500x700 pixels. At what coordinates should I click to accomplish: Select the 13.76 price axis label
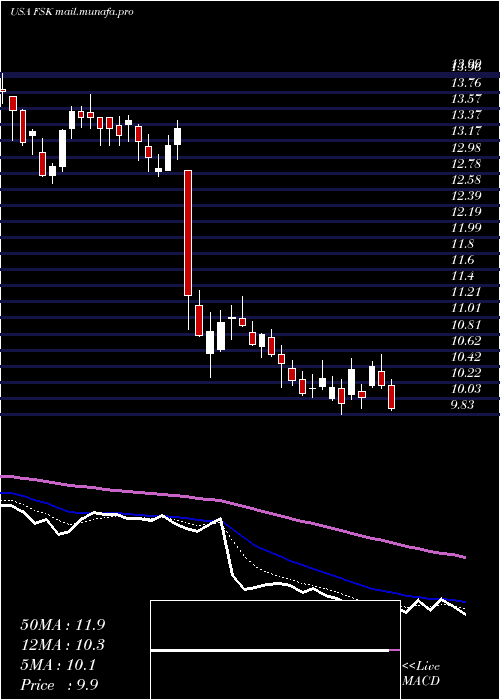click(466, 83)
